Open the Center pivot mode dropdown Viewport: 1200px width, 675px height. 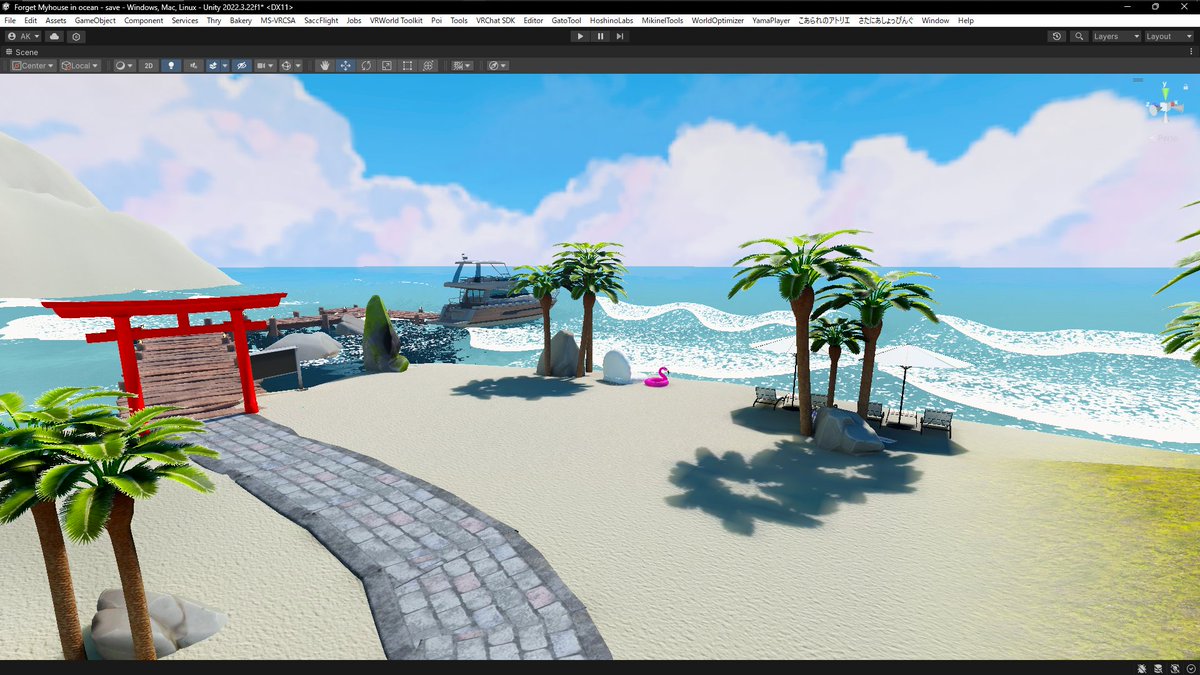[32, 66]
